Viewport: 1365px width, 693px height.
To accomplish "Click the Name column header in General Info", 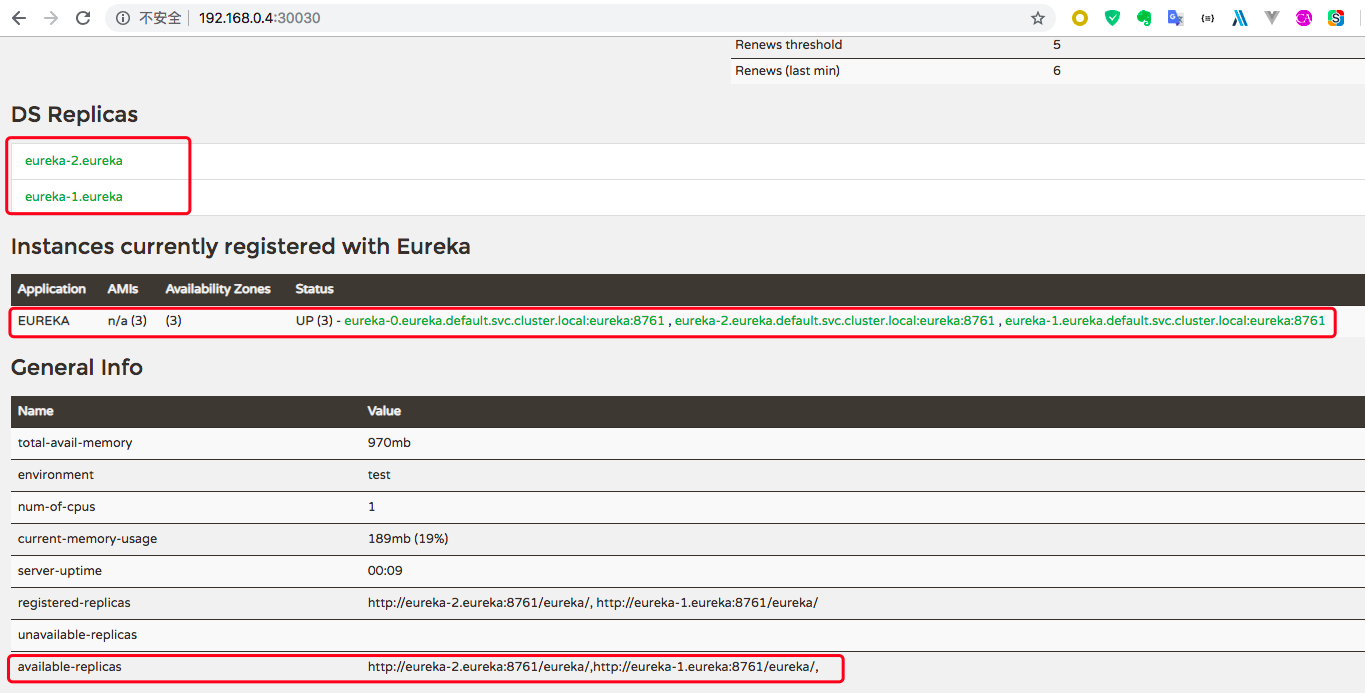I will click(x=36, y=411).
